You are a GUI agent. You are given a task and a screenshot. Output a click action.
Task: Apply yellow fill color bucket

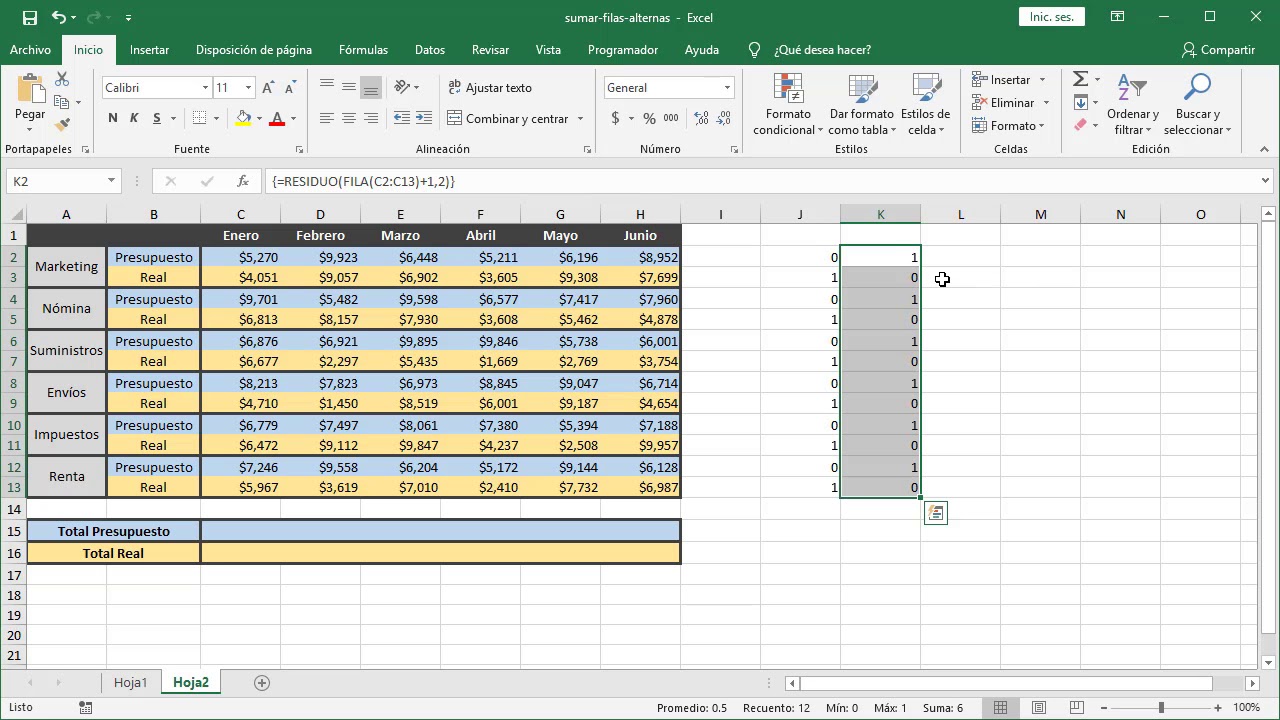(x=243, y=118)
